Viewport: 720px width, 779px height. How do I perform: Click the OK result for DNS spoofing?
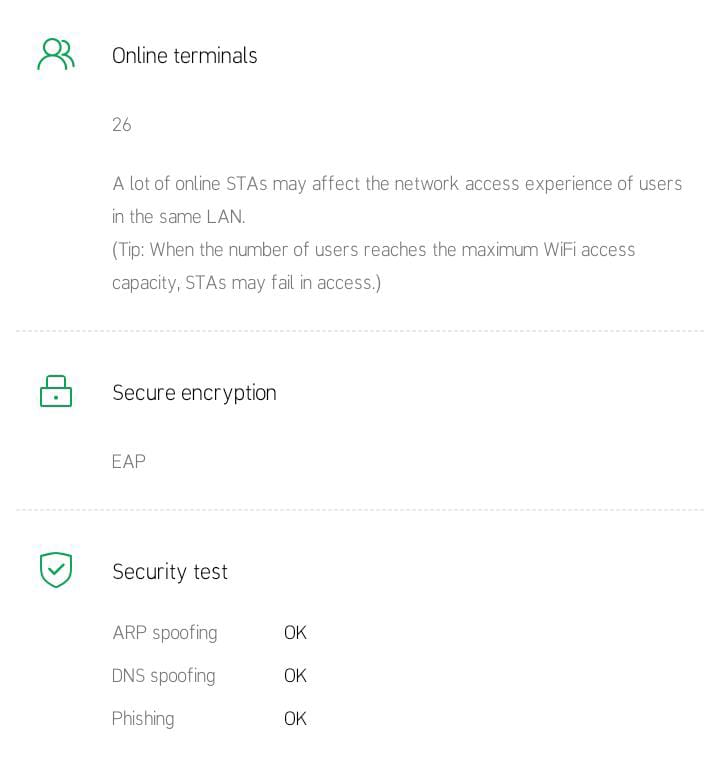click(295, 676)
